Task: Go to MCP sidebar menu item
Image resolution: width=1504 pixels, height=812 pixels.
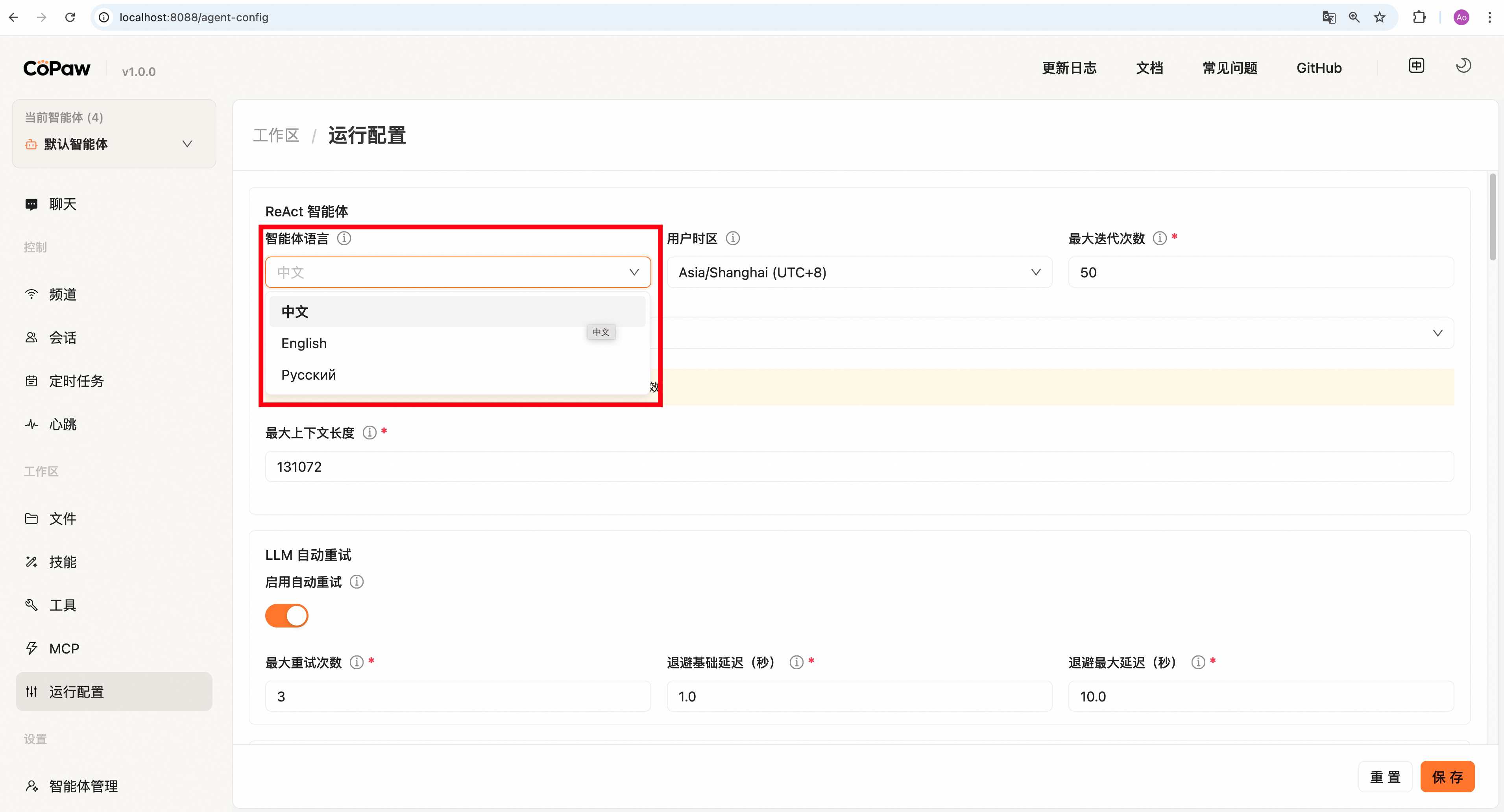Action: 64,649
